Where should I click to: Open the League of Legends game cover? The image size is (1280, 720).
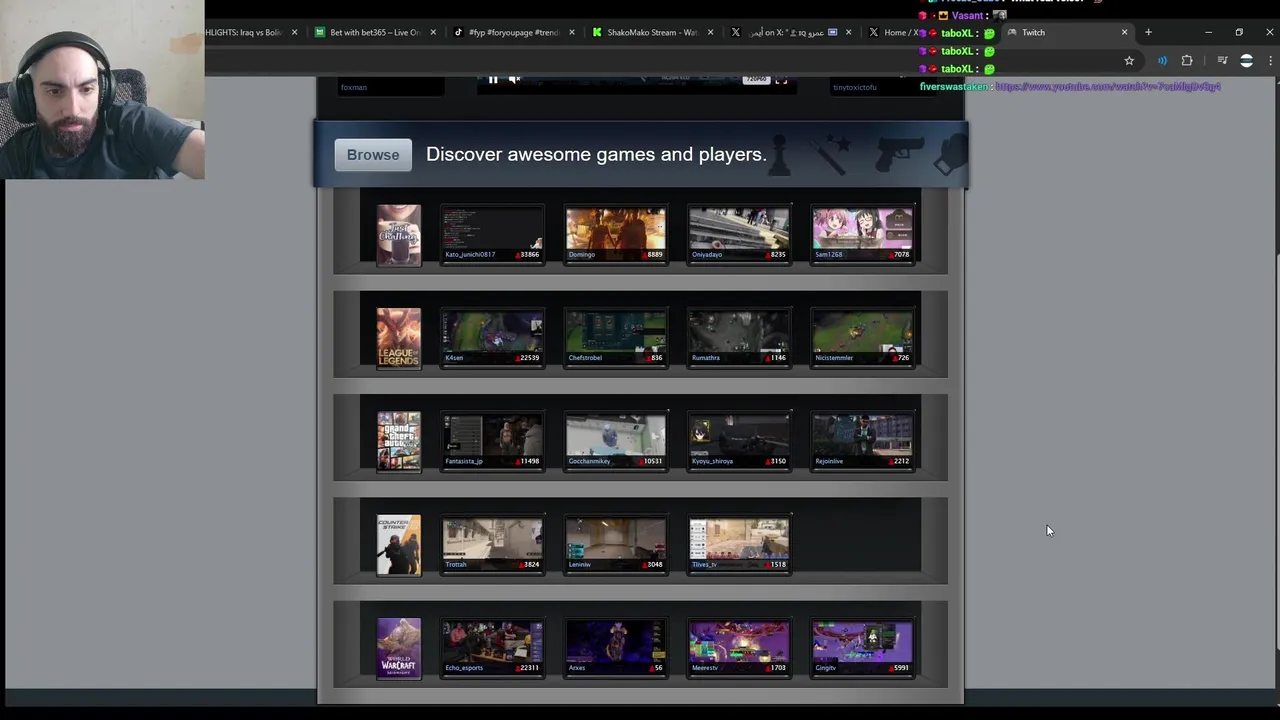[399, 338]
